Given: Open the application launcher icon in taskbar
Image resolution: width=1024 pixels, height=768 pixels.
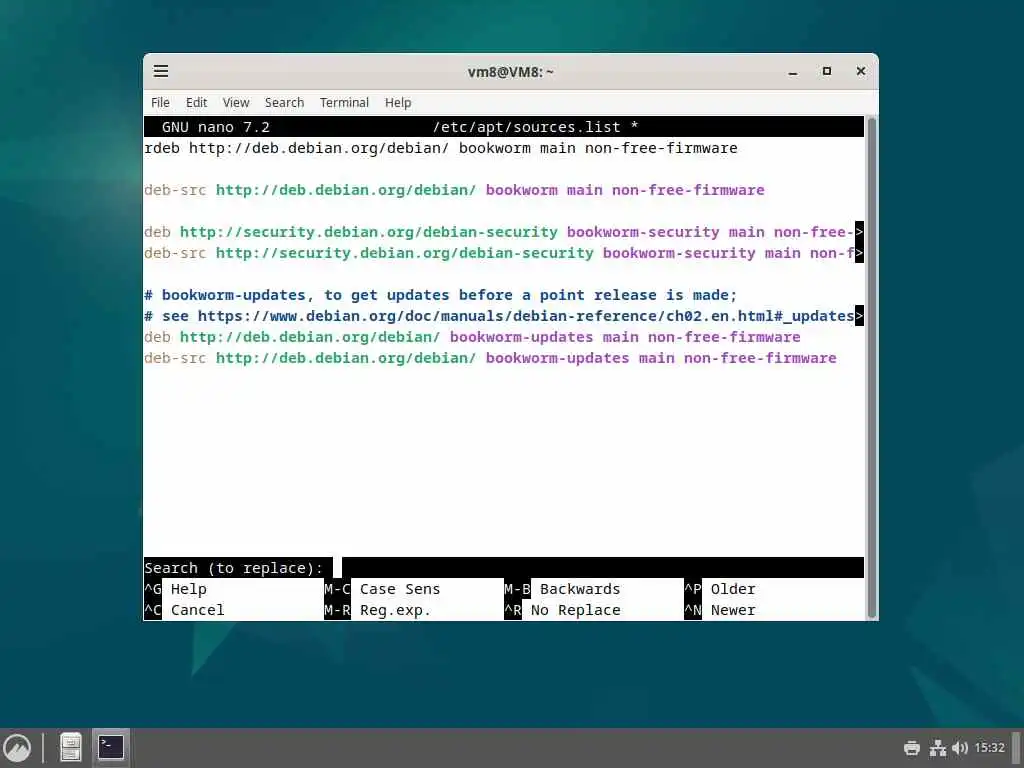Looking at the screenshot, I should 18,748.
